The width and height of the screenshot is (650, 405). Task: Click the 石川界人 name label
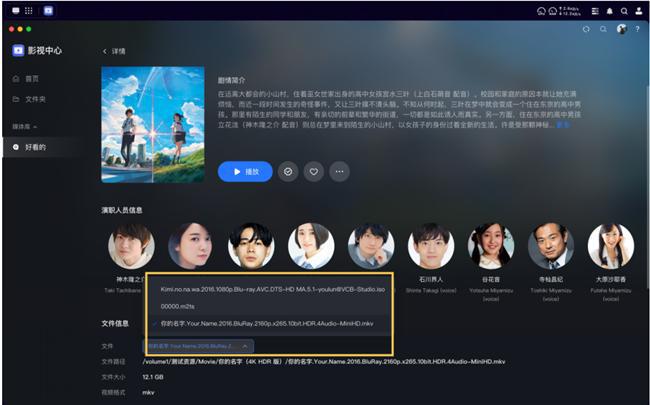pos(431,280)
